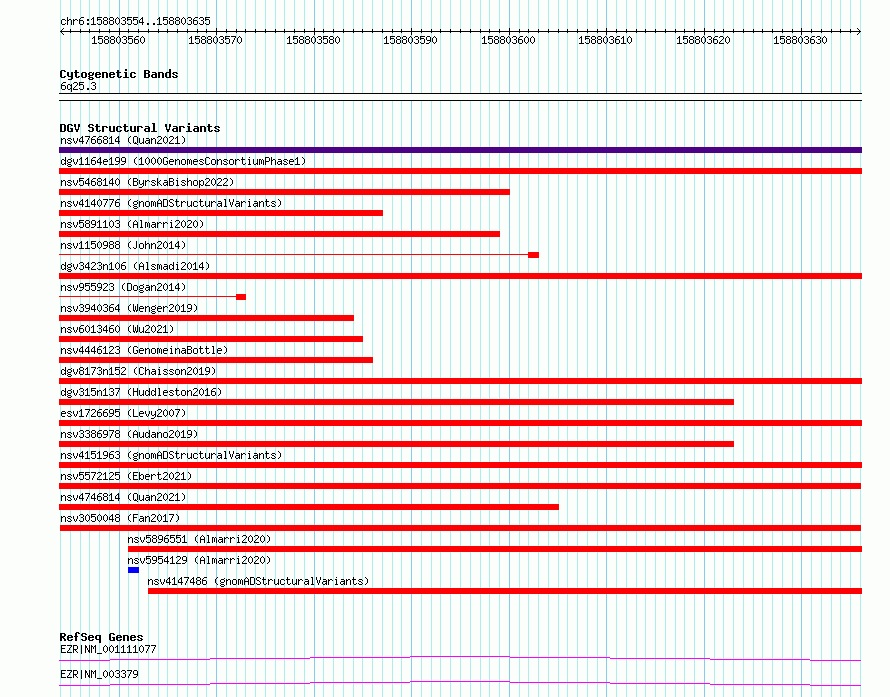Click the nsv4140776 red bar
This screenshot has height=697, width=890.
click(x=221, y=213)
